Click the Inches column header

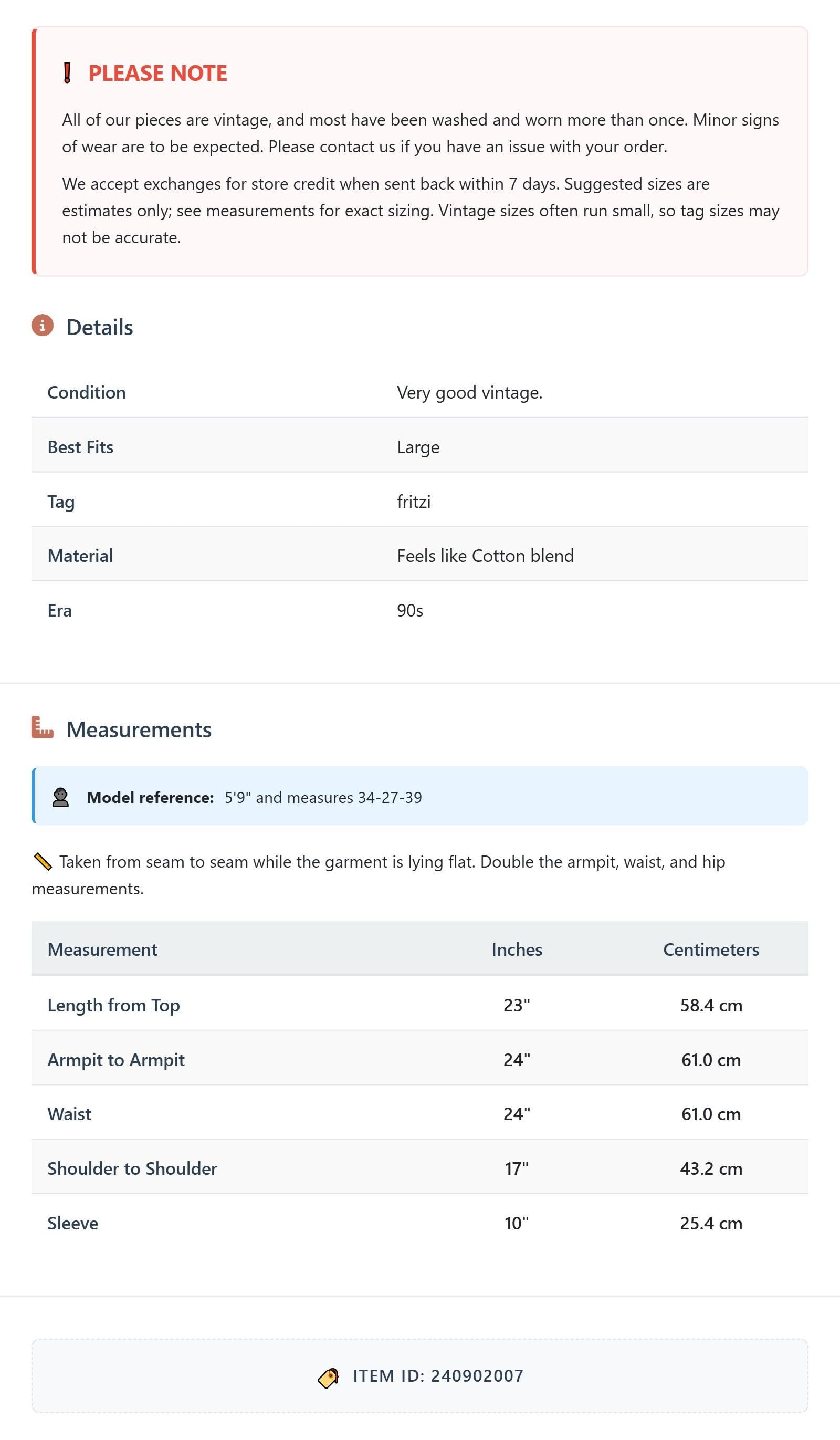click(x=517, y=949)
